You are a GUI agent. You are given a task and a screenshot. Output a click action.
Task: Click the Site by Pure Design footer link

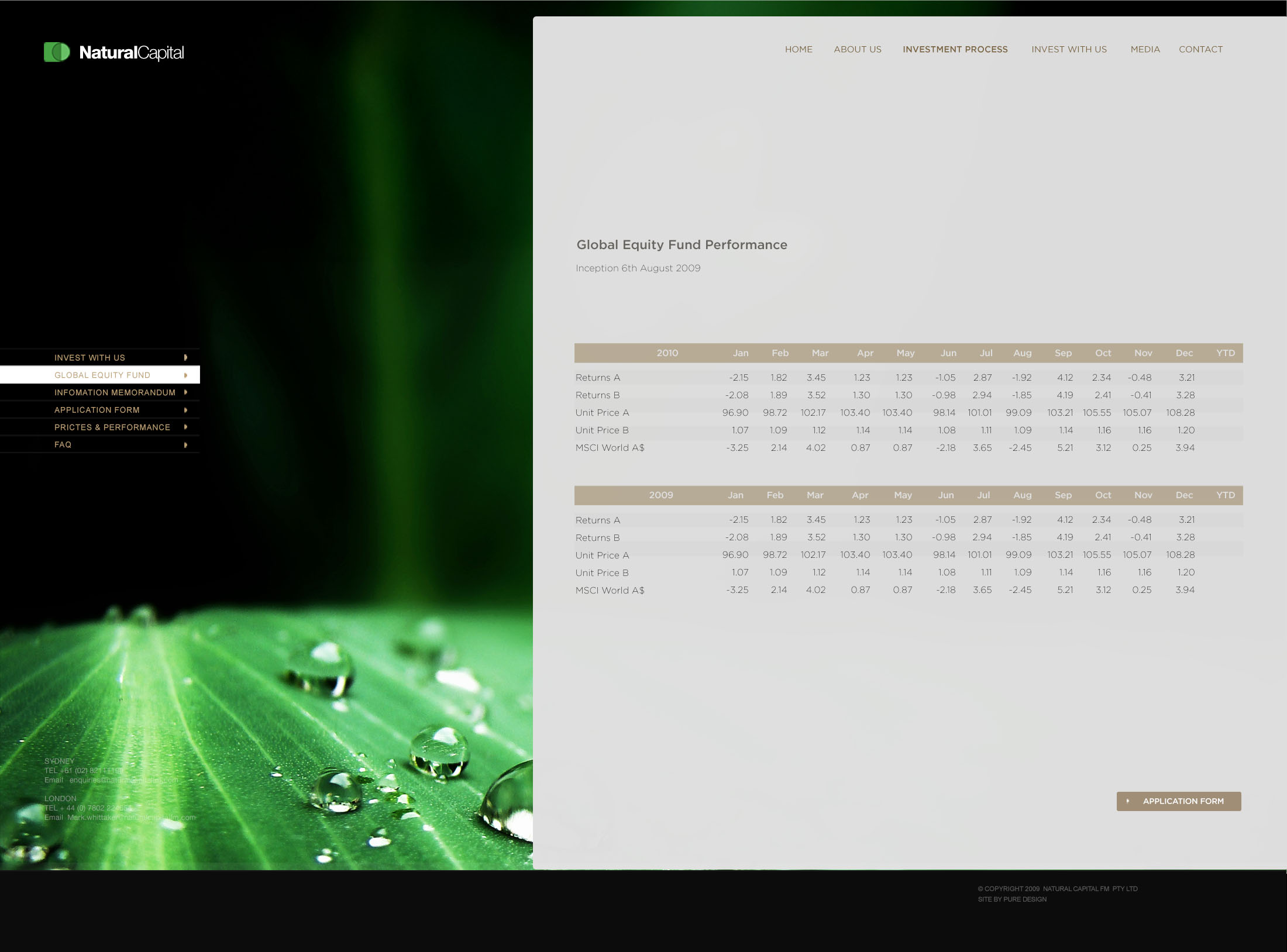pyautogui.click(x=1012, y=899)
